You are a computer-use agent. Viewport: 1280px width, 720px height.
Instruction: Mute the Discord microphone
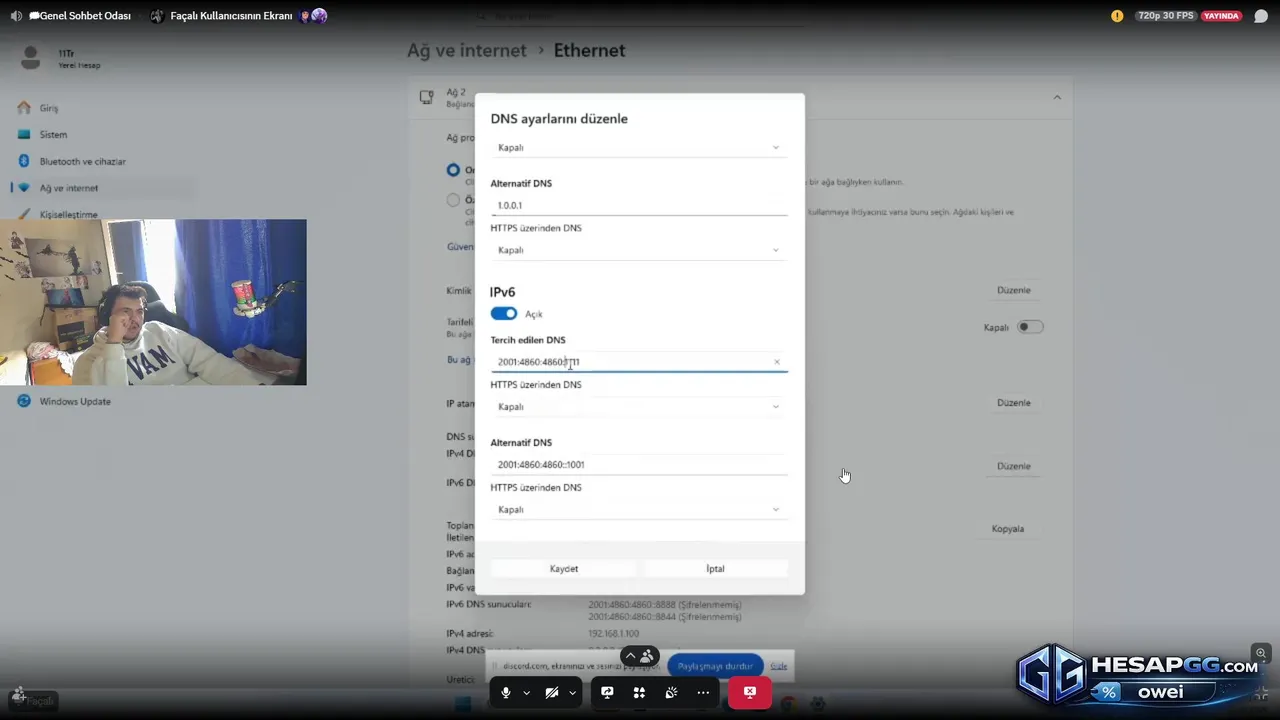[506, 692]
